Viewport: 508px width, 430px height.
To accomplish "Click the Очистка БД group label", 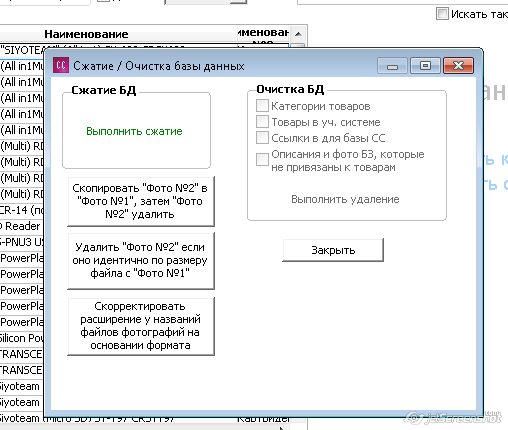I will [x=290, y=89].
